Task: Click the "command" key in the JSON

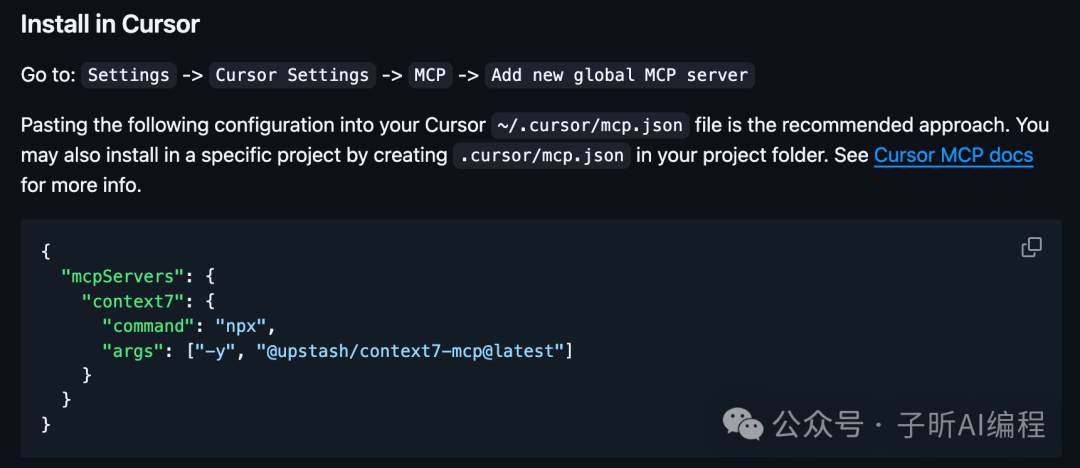Action: click(x=146, y=324)
